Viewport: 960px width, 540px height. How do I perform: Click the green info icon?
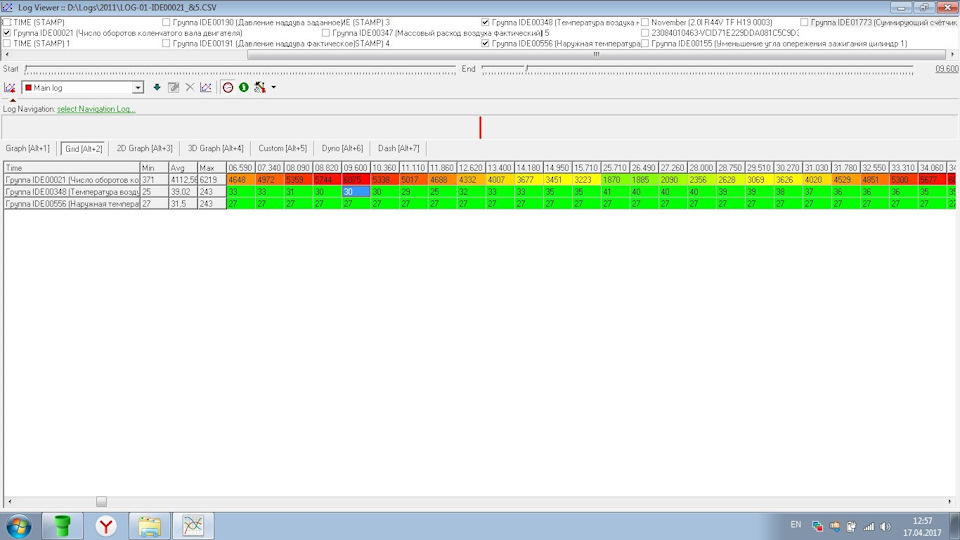(244, 88)
